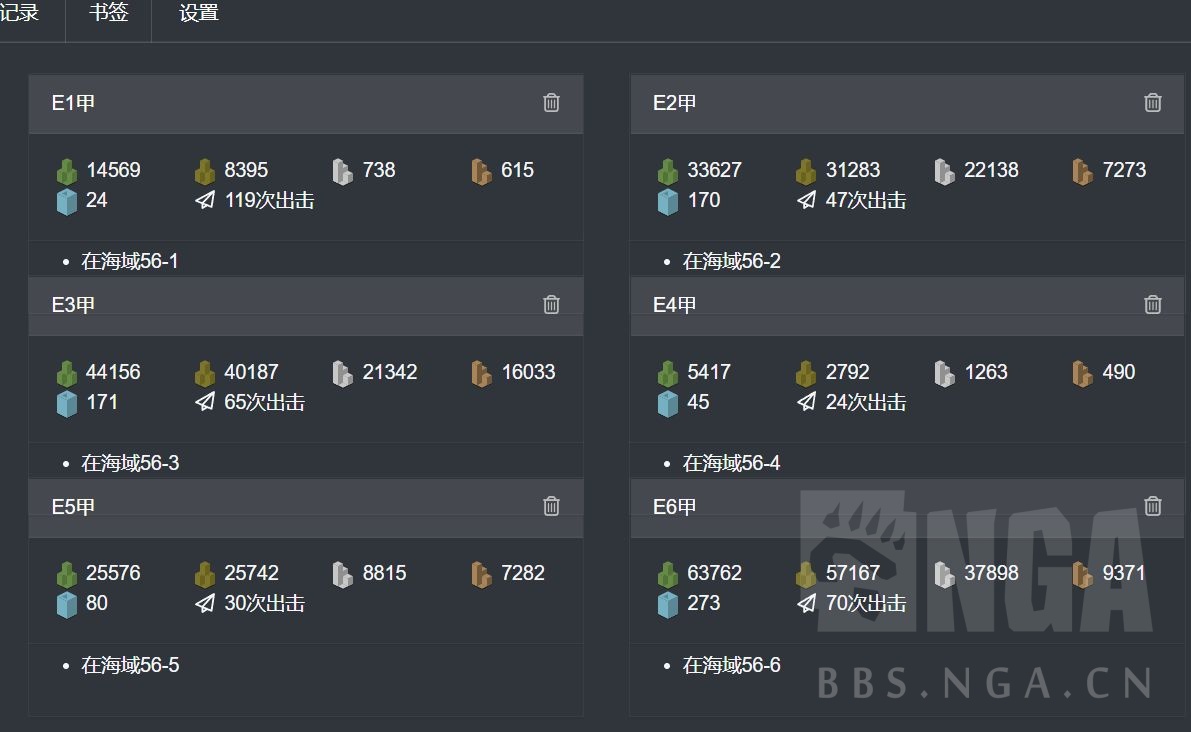Click the blue bucket icon in E3甲
The height and width of the screenshot is (732, 1191).
pyautogui.click(x=67, y=403)
